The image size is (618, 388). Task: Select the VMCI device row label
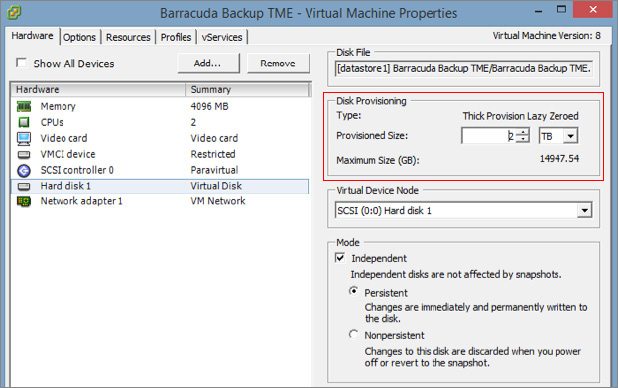(x=68, y=154)
